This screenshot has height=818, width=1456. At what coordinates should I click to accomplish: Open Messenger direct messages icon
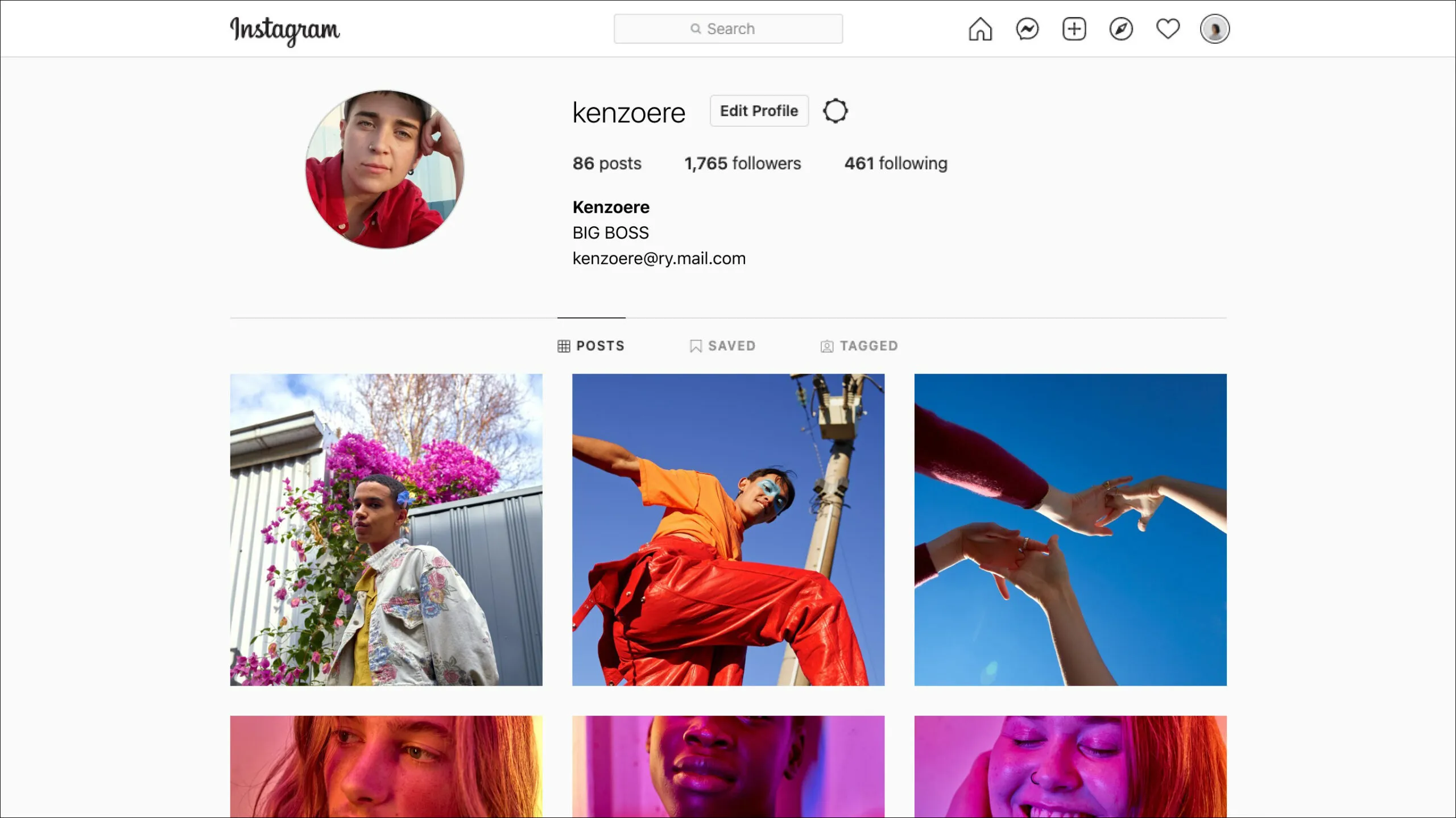1027,29
